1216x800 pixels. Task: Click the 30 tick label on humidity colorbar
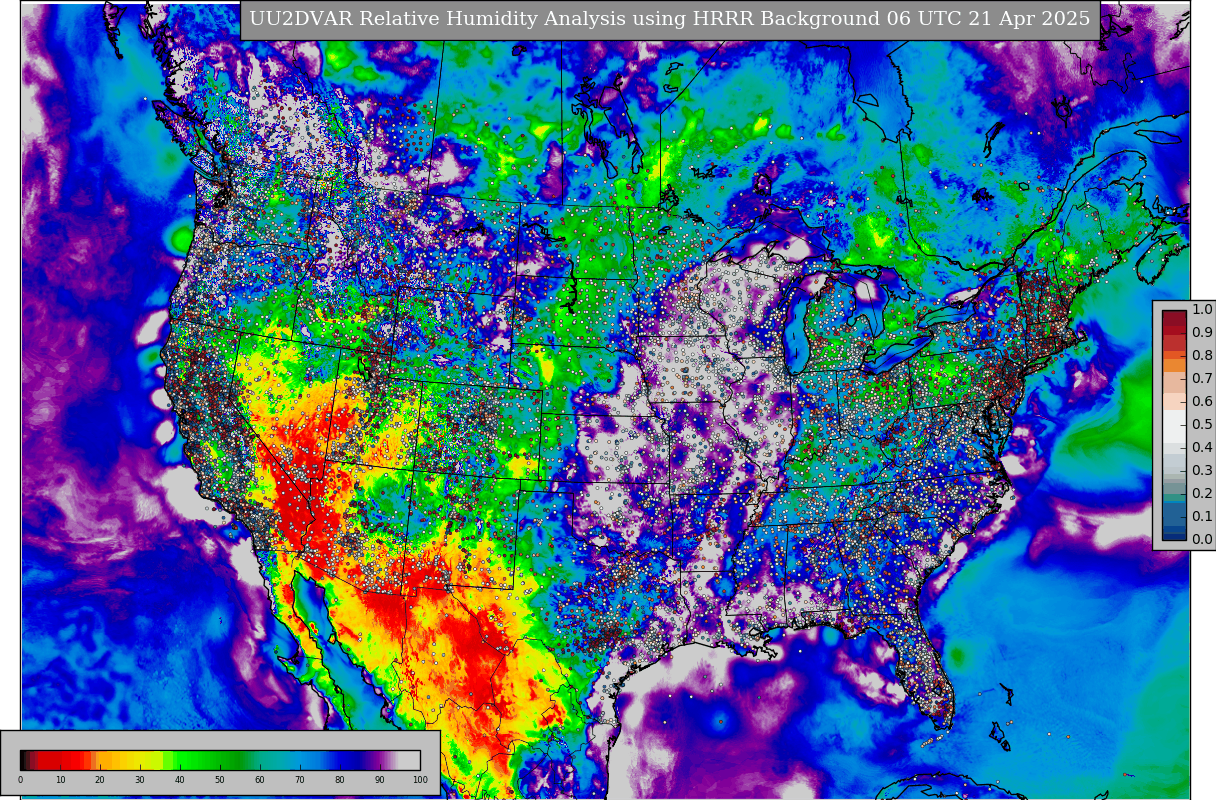[x=140, y=780]
